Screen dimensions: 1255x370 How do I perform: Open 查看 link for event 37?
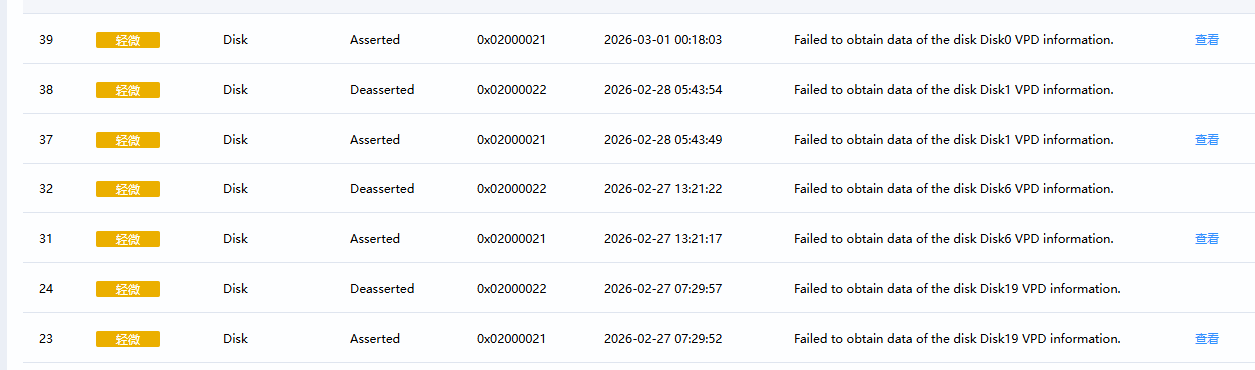pos(1207,140)
